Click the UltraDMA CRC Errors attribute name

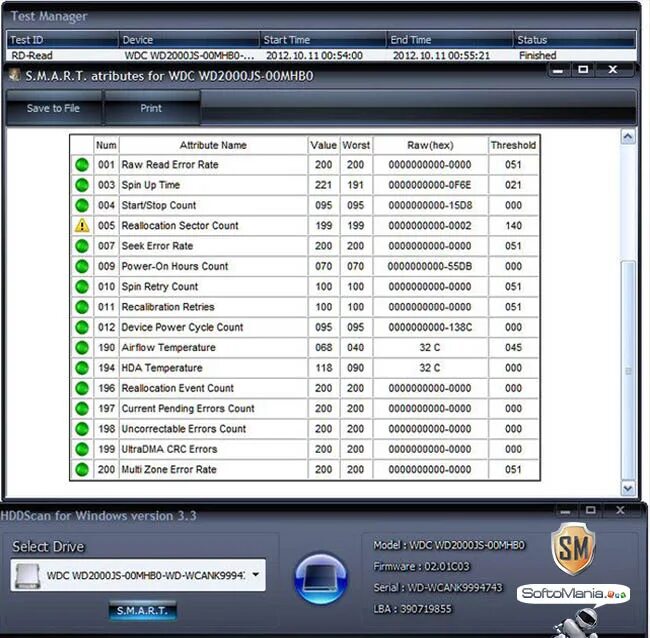point(169,449)
